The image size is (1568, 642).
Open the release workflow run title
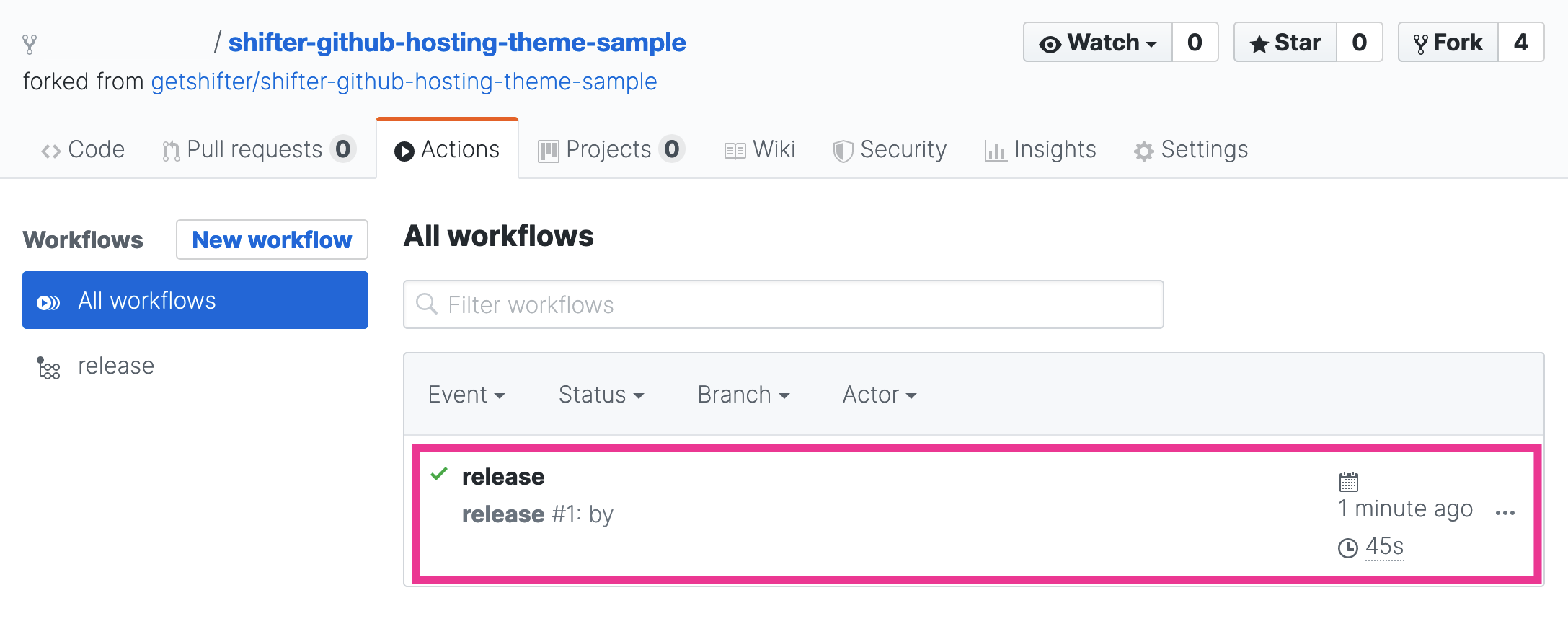coord(503,477)
